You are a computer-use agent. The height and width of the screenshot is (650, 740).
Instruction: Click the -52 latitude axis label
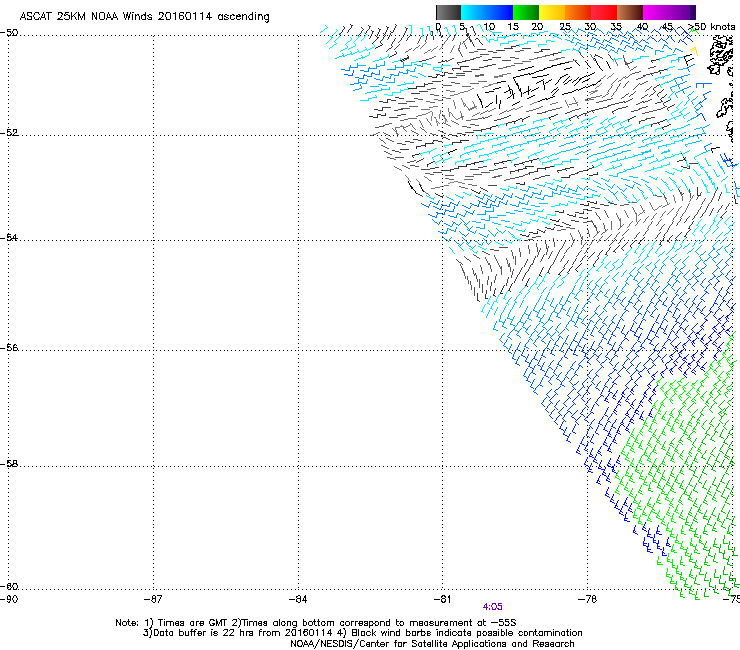[x=9, y=133]
